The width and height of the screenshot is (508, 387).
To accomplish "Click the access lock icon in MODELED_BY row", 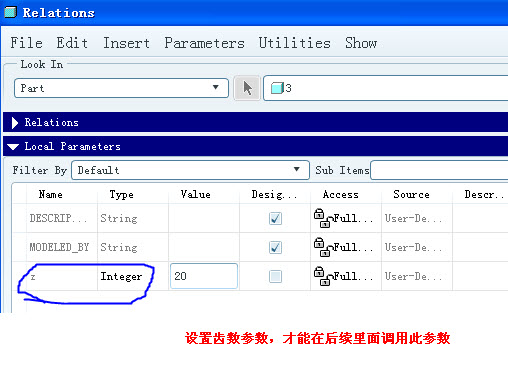I will [x=323, y=247].
